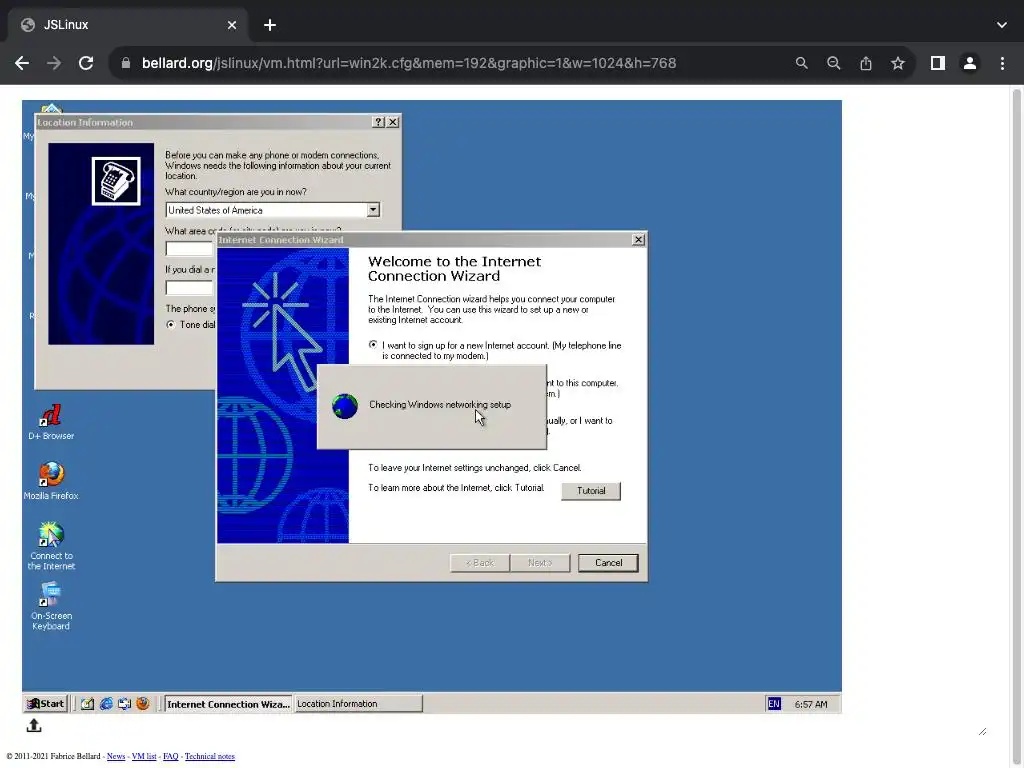This screenshot has height=768, width=1024.
Task: Click the help question mark in Location Information
Action: click(378, 122)
